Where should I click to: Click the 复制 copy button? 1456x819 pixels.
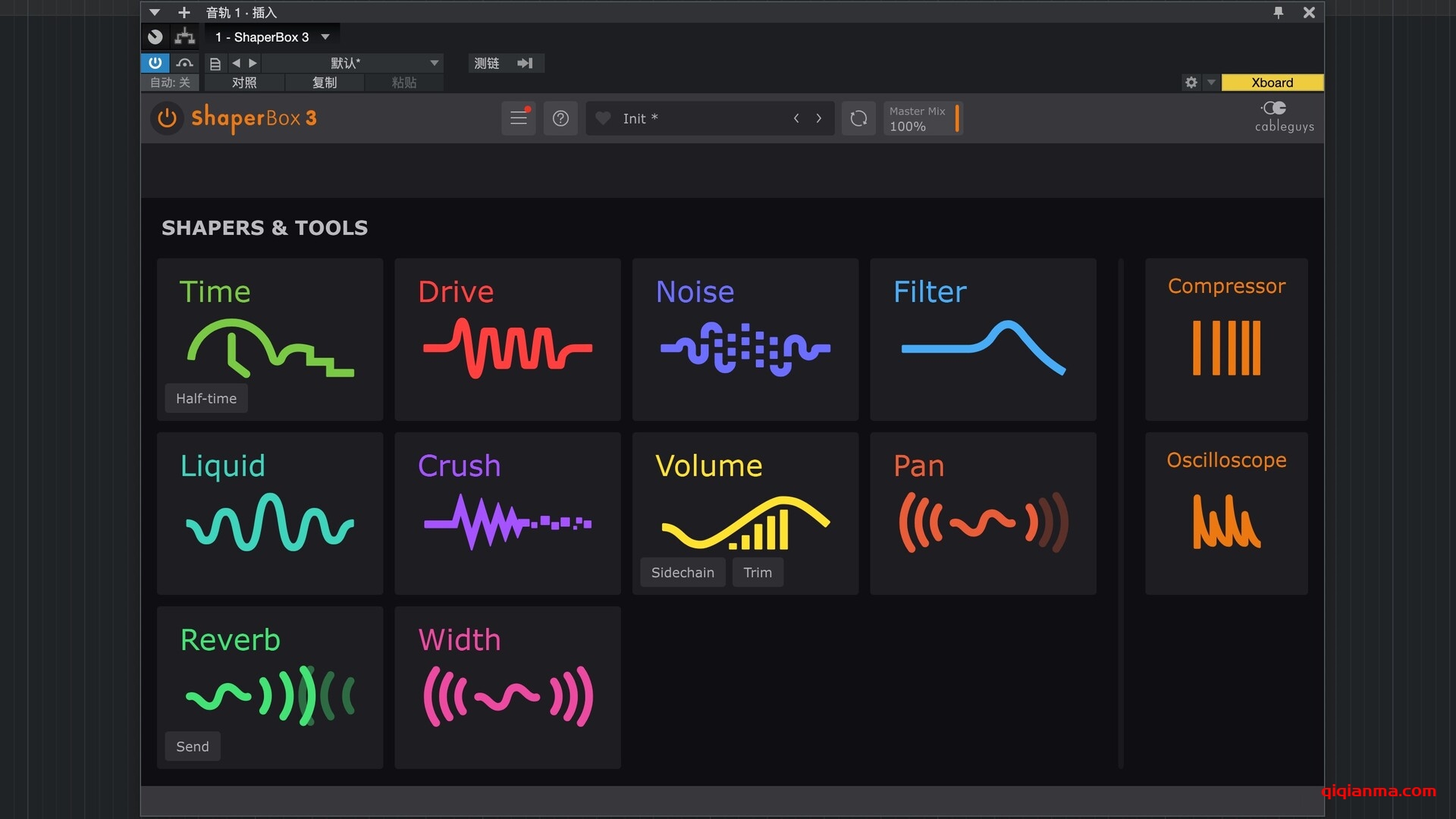tap(325, 82)
